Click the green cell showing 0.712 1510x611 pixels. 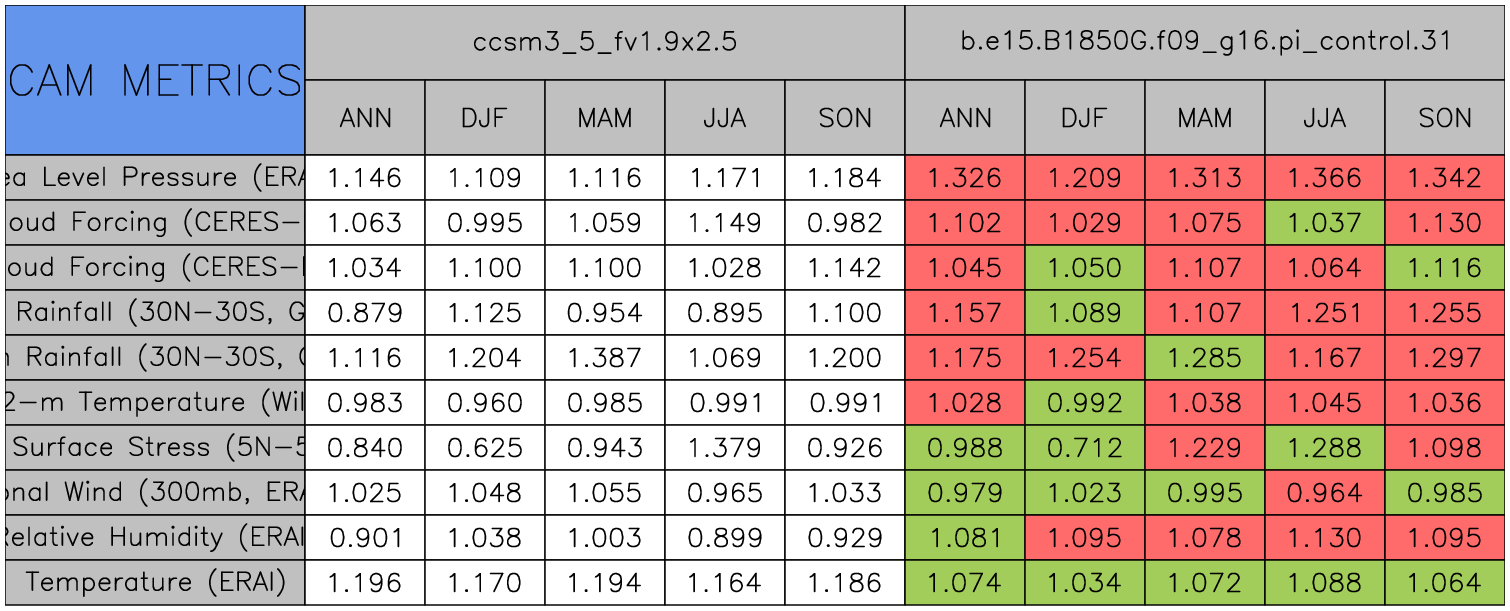pos(1085,447)
